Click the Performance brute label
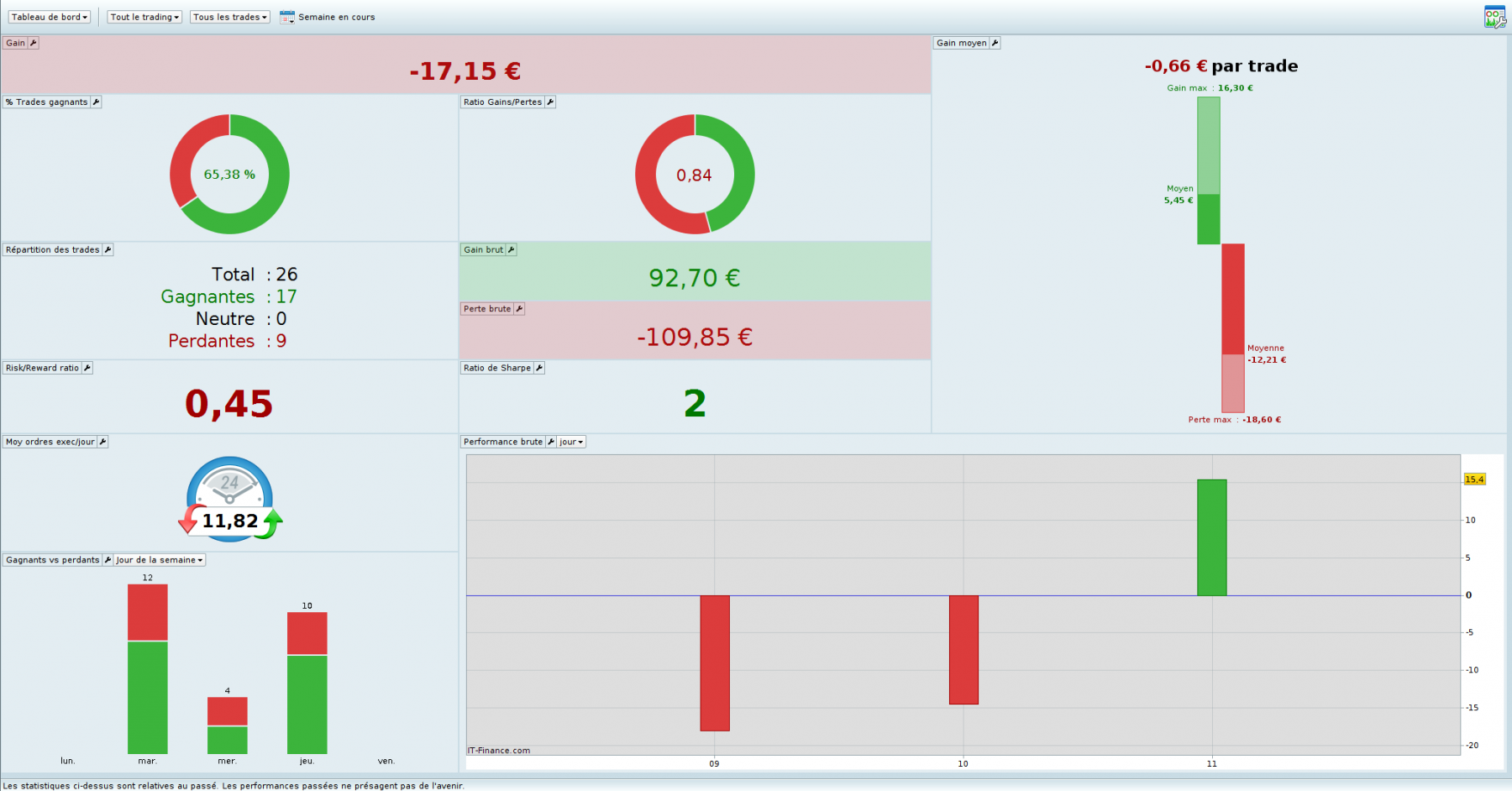This screenshot has width=1512, height=791. click(x=503, y=442)
